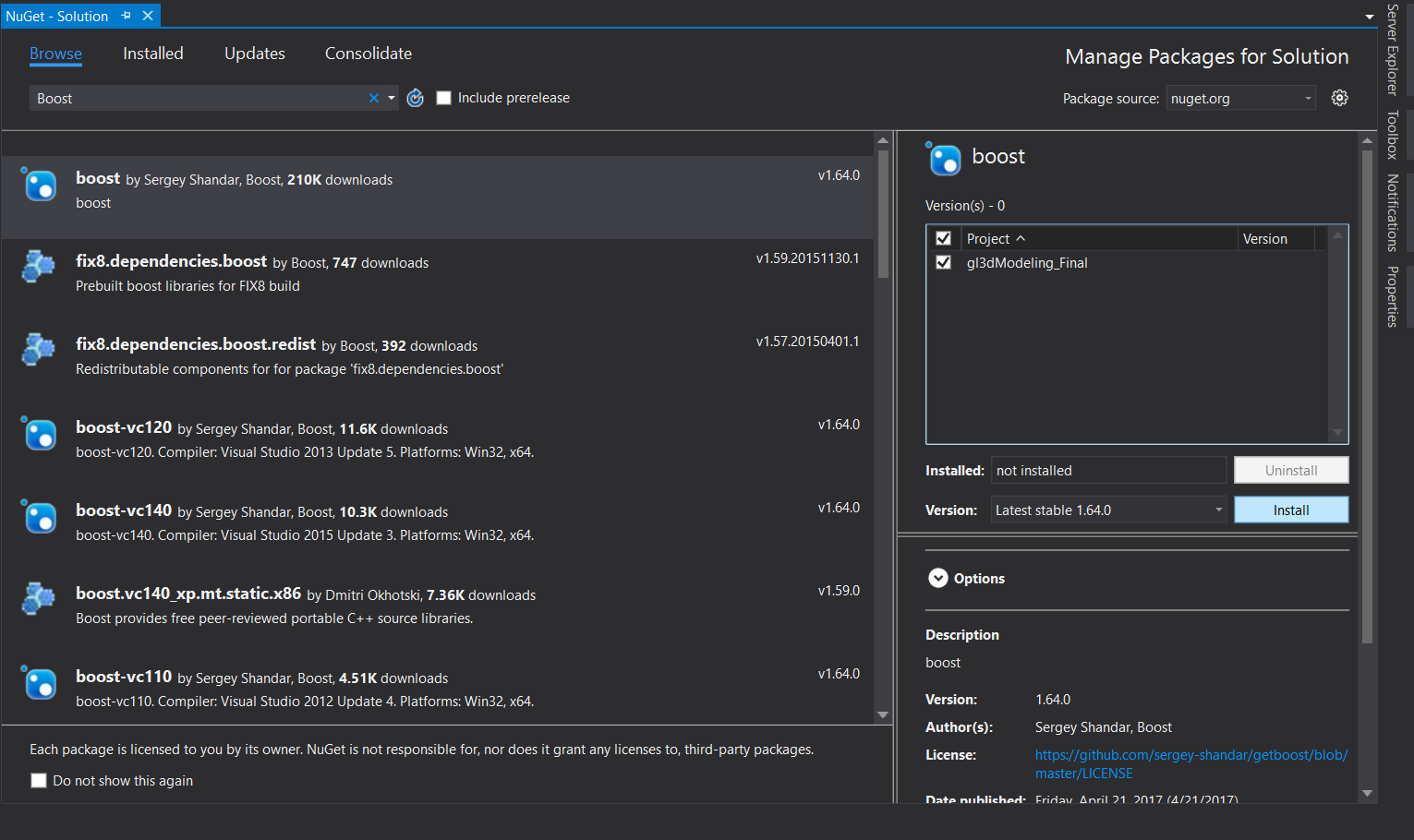This screenshot has height=840, width=1414.
Task: Open the Notifications side tab
Action: pyautogui.click(x=1393, y=213)
